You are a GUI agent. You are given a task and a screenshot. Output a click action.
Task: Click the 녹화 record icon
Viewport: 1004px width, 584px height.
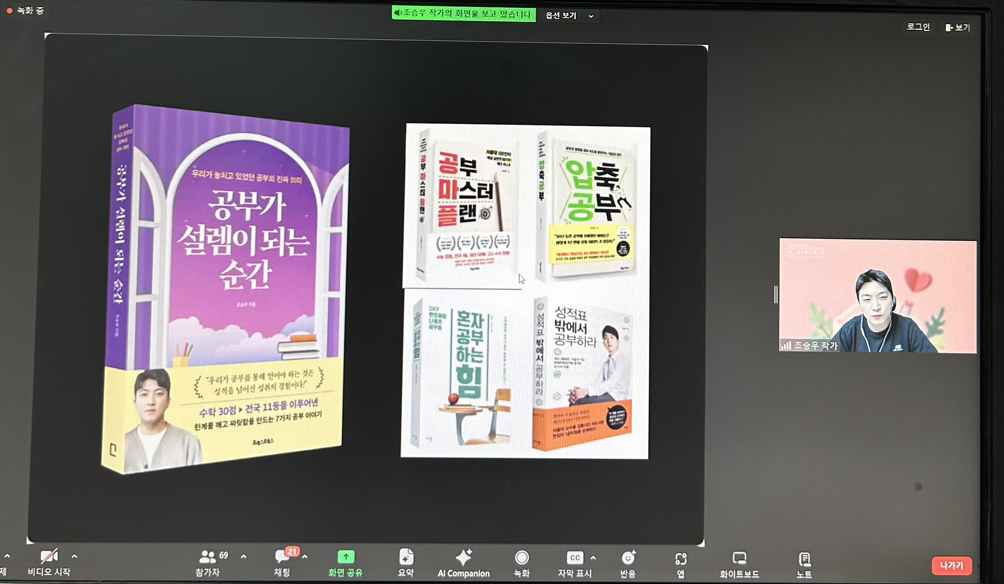coord(522,558)
